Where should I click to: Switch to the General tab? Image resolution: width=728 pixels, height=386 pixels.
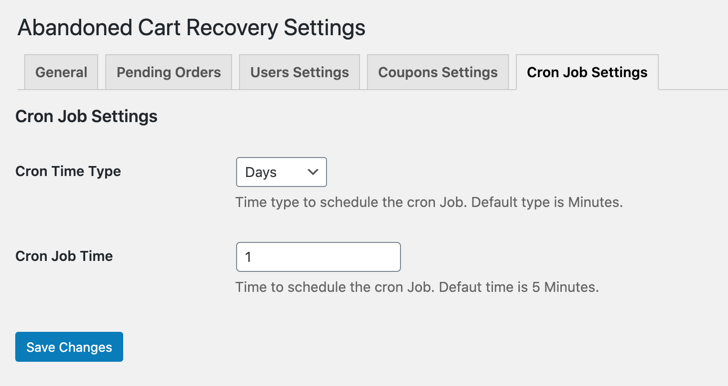[x=61, y=72]
